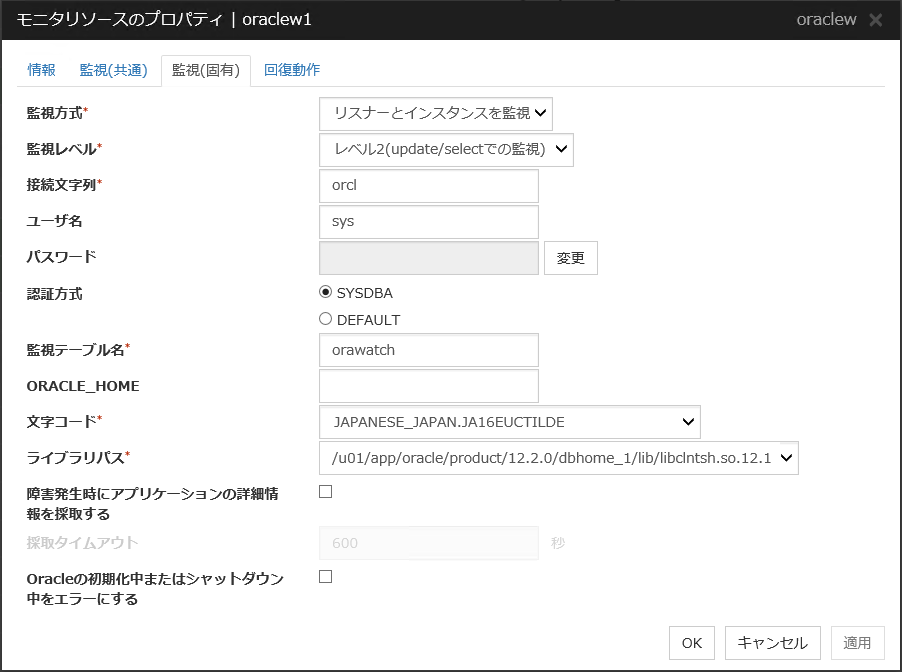Image resolution: width=902 pixels, height=672 pixels.
Task: Select the SYSDBA authentication radio button
Action: point(325,293)
